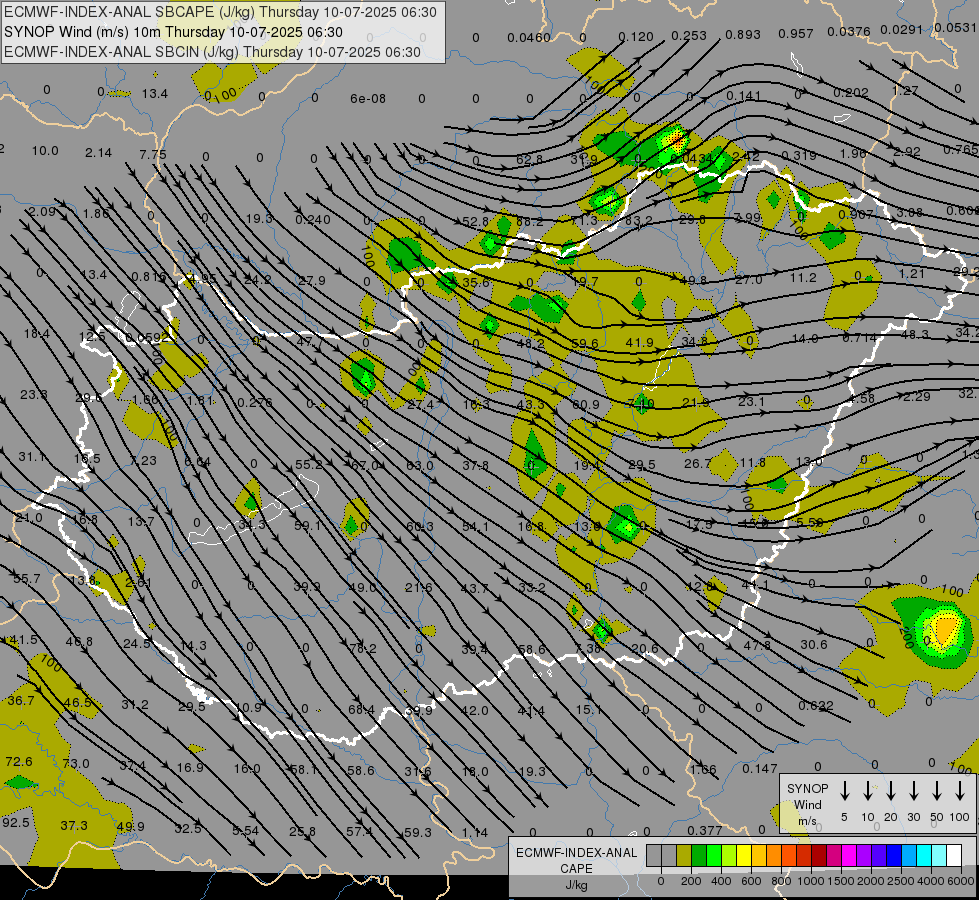Click the 0.240 value on the map
The height and width of the screenshot is (900, 979).
(x=313, y=220)
